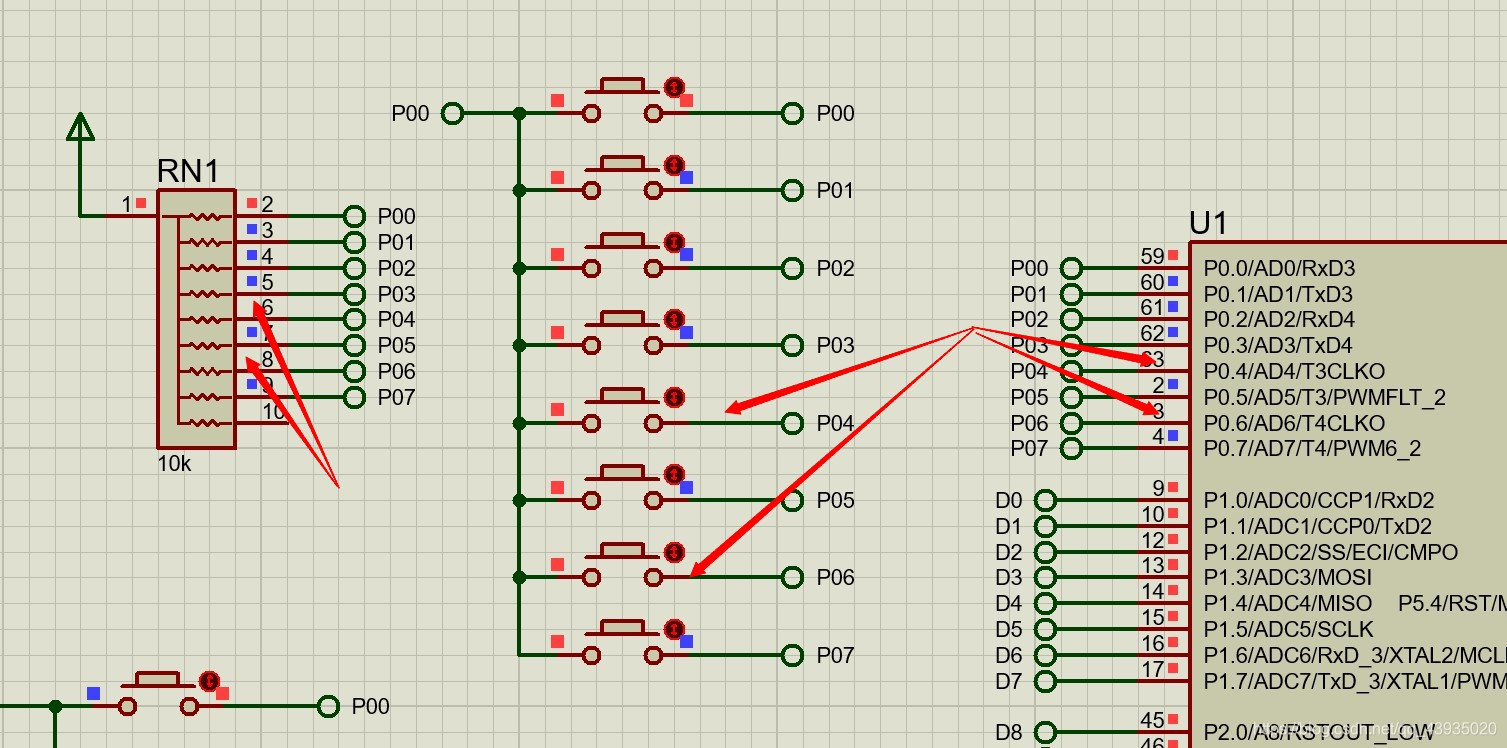Click the P00 terminal next to RN1 pin 2
Viewport: 1507px width, 748px height.
tap(353, 216)
